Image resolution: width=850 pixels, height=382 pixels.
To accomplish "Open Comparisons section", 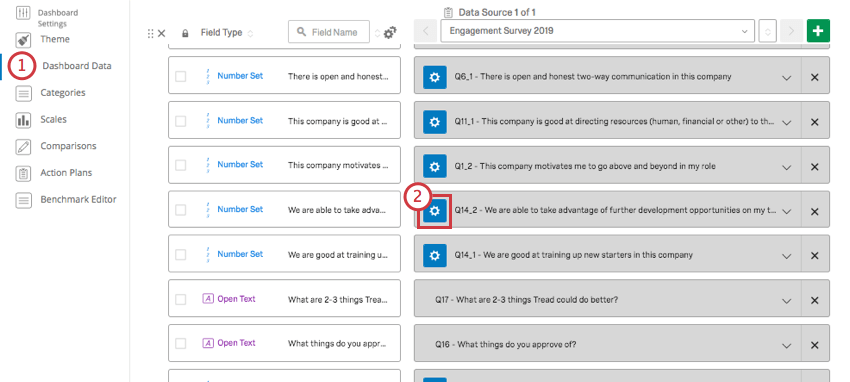I will 68,146.
